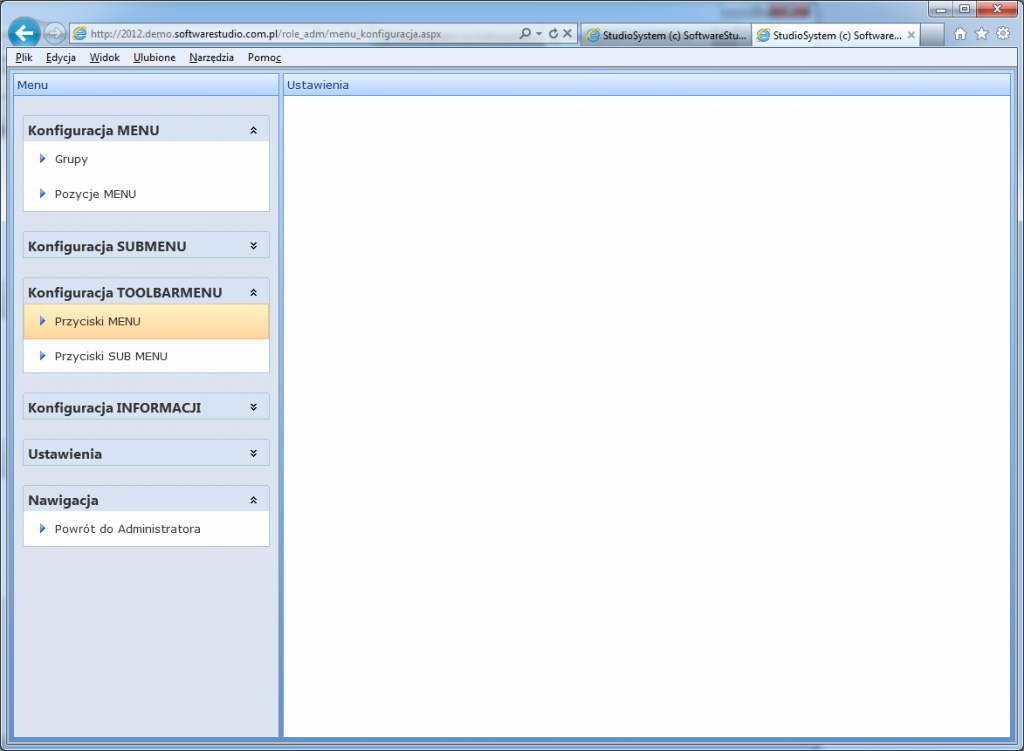Open the browser Home icon
Viewport: 1024px width, 751px height.
click(960, 34)
